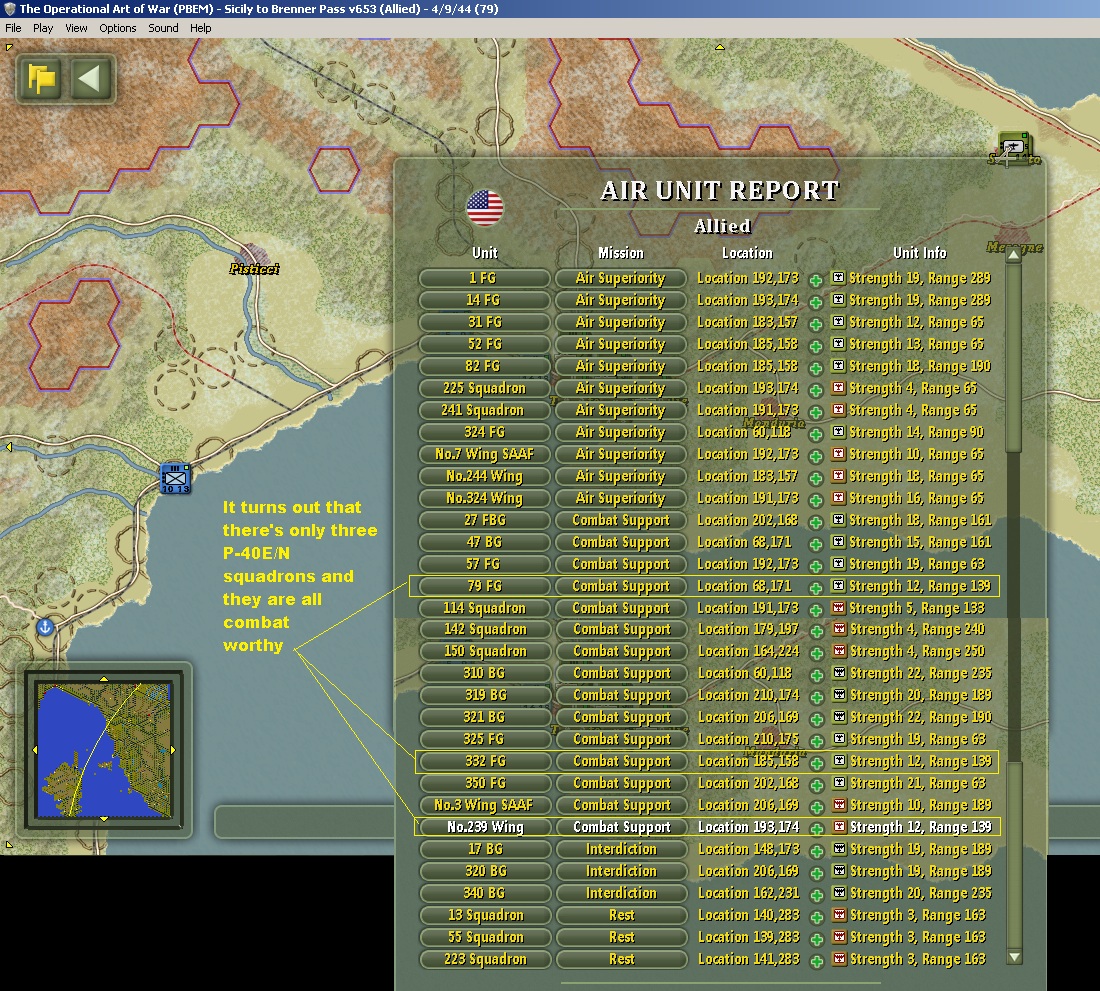Click Combat Support mission for 27 FBG
Viewport: 1100px width, 991px height.
(620, 520)
